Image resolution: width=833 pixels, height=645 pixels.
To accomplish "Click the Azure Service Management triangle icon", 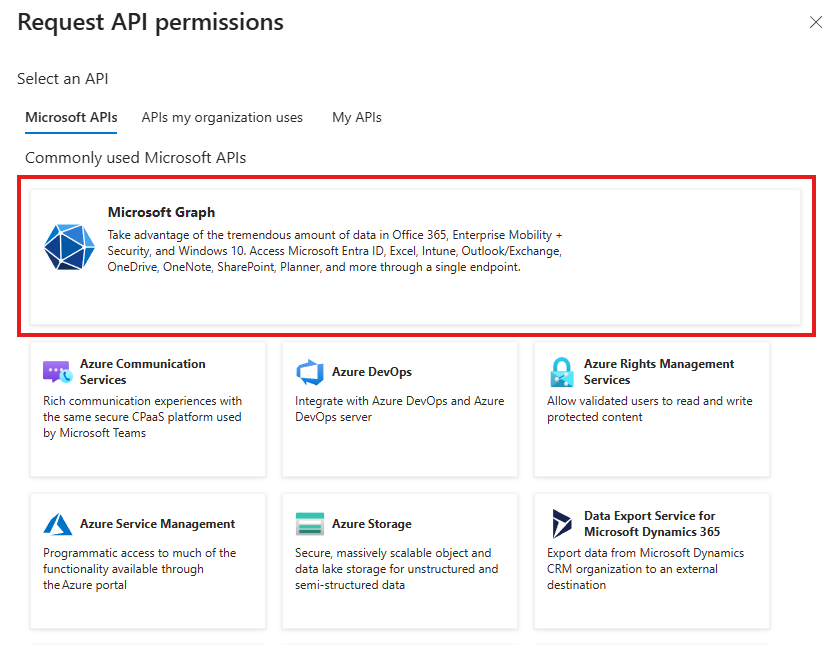I will [x=57, y=524].
